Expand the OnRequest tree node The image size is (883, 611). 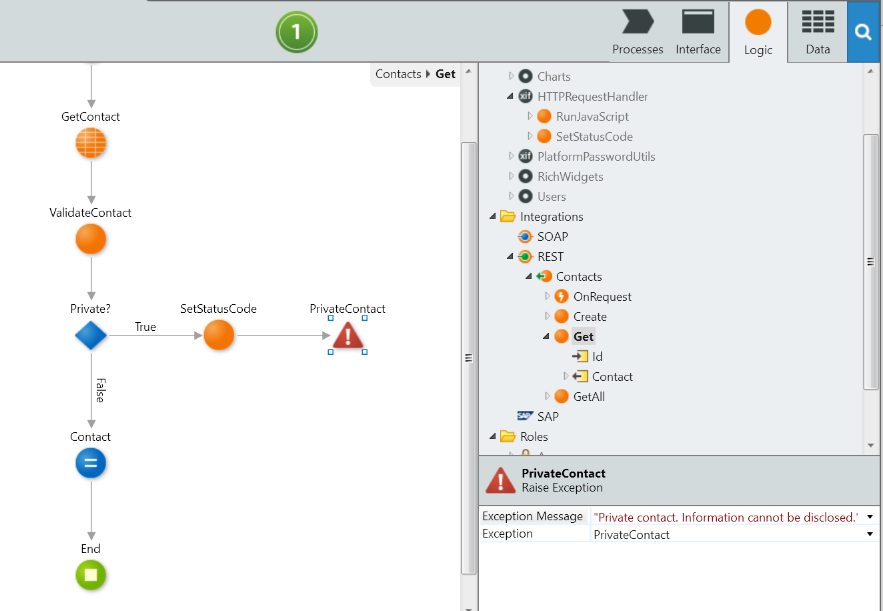(x=547, y=297)
